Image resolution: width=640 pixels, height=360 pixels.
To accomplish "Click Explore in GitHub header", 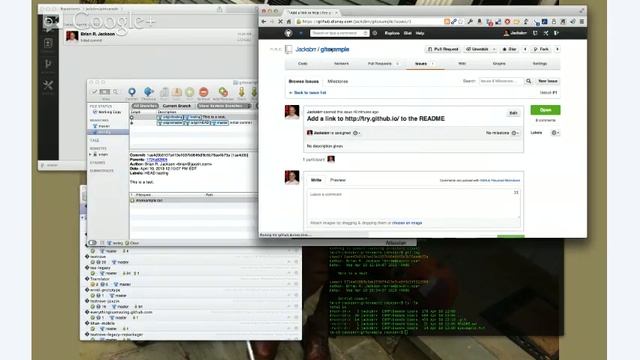I will (392, 33).
